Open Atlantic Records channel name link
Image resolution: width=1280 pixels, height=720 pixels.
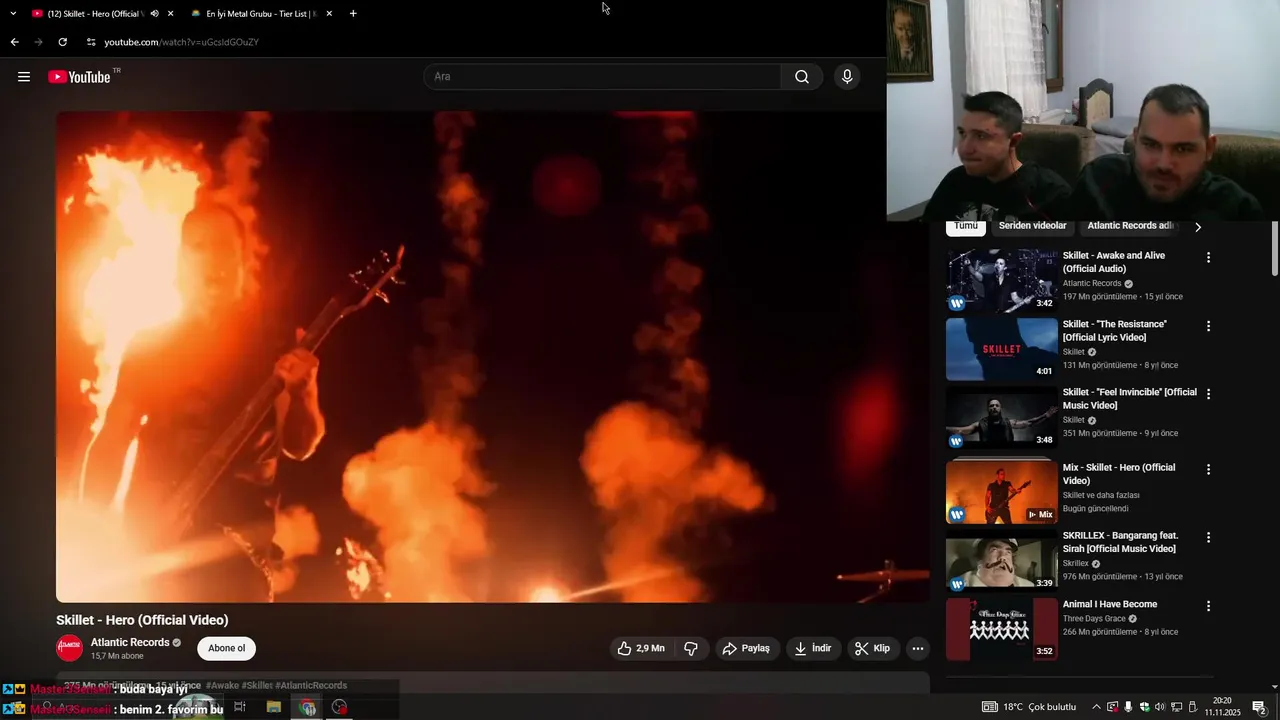click(x=130, y=642)
